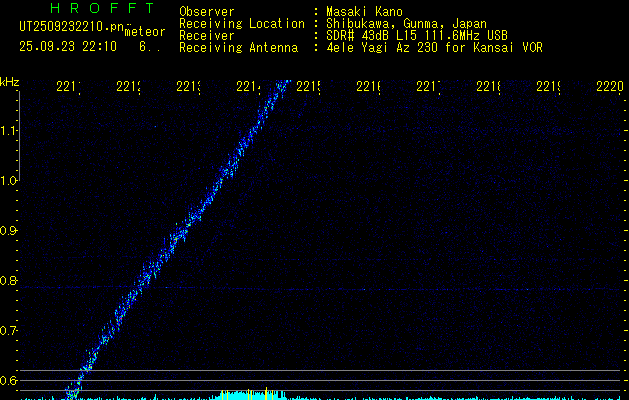Click the green meteor label

point(145,32)
